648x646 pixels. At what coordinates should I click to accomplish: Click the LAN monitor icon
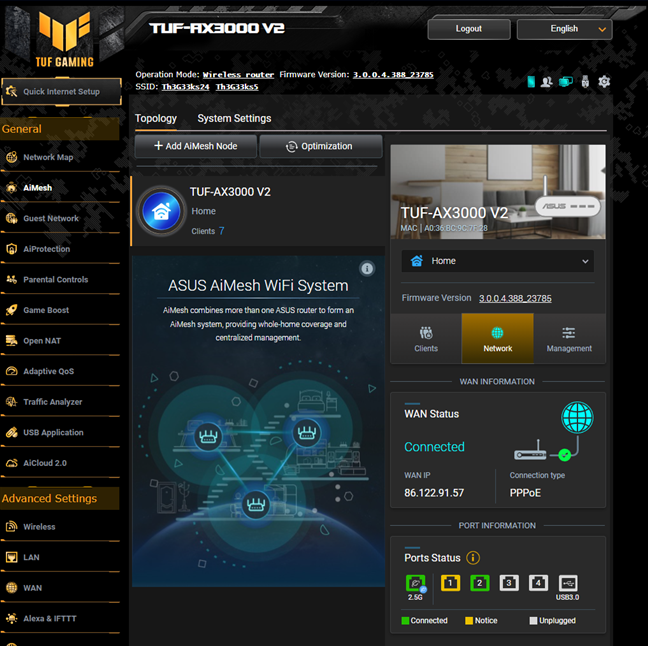tap(12, 557)
